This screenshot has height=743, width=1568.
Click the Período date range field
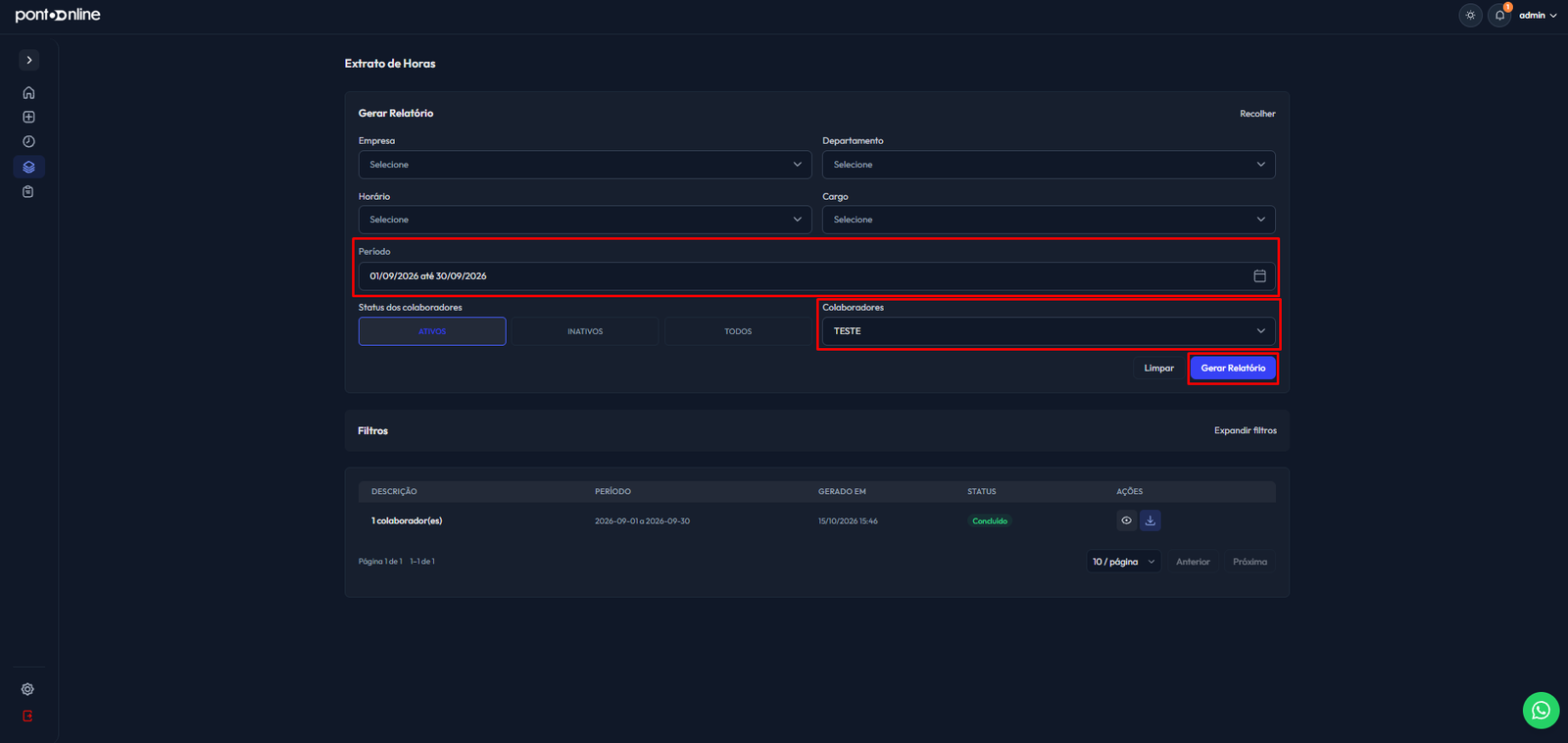click(x=817, y=276)
